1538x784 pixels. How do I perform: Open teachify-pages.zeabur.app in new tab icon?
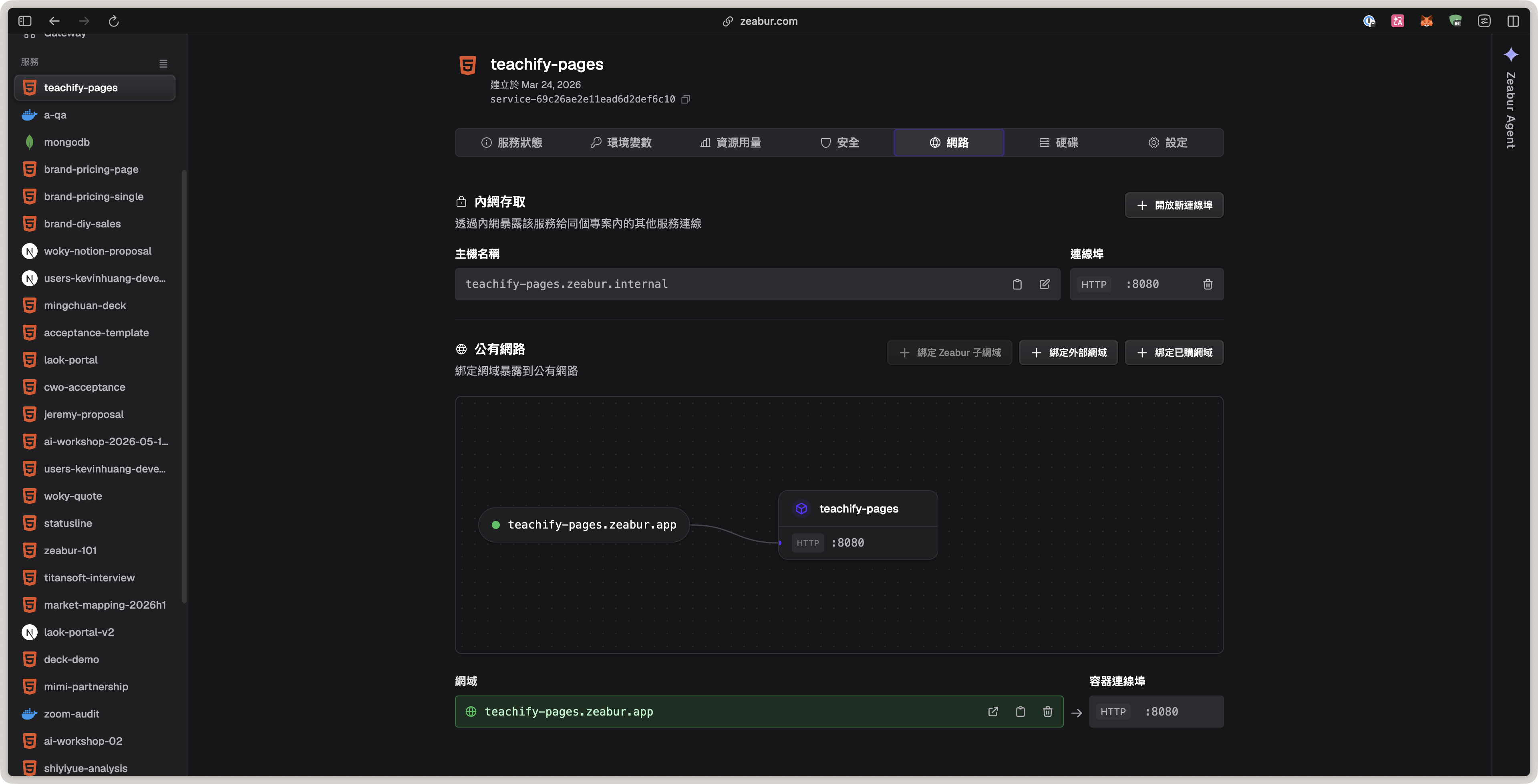pyautogui.click(x=993, y=711)
